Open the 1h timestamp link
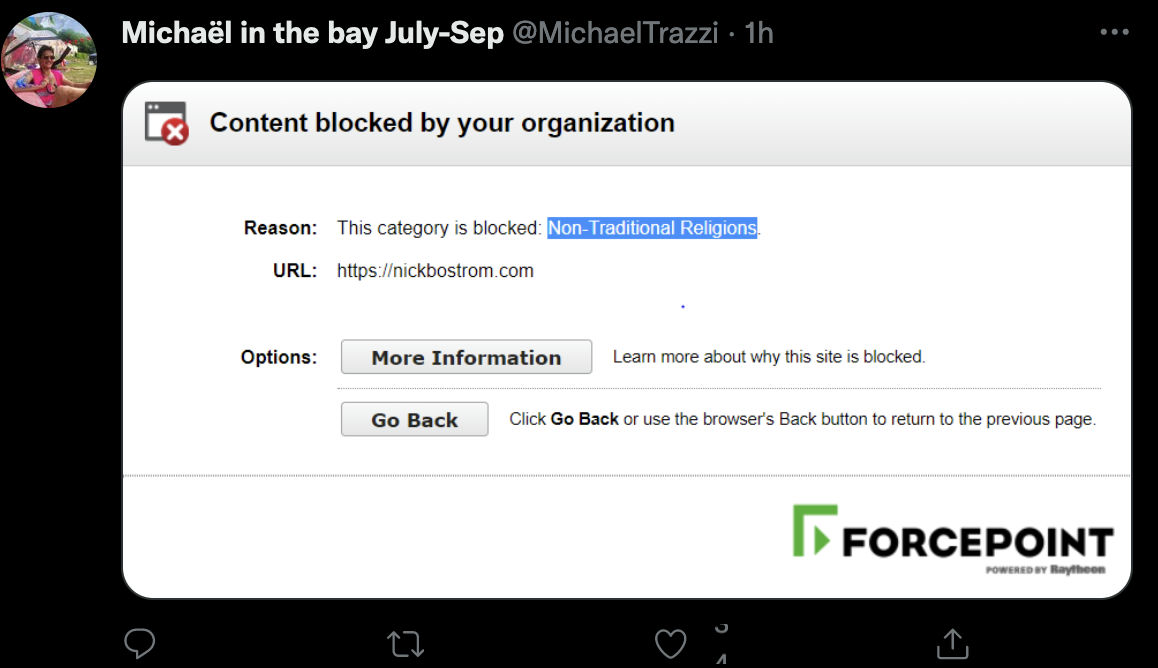Image resolution: width=1158 pixels, height=668 pixels. coord(758,33)
